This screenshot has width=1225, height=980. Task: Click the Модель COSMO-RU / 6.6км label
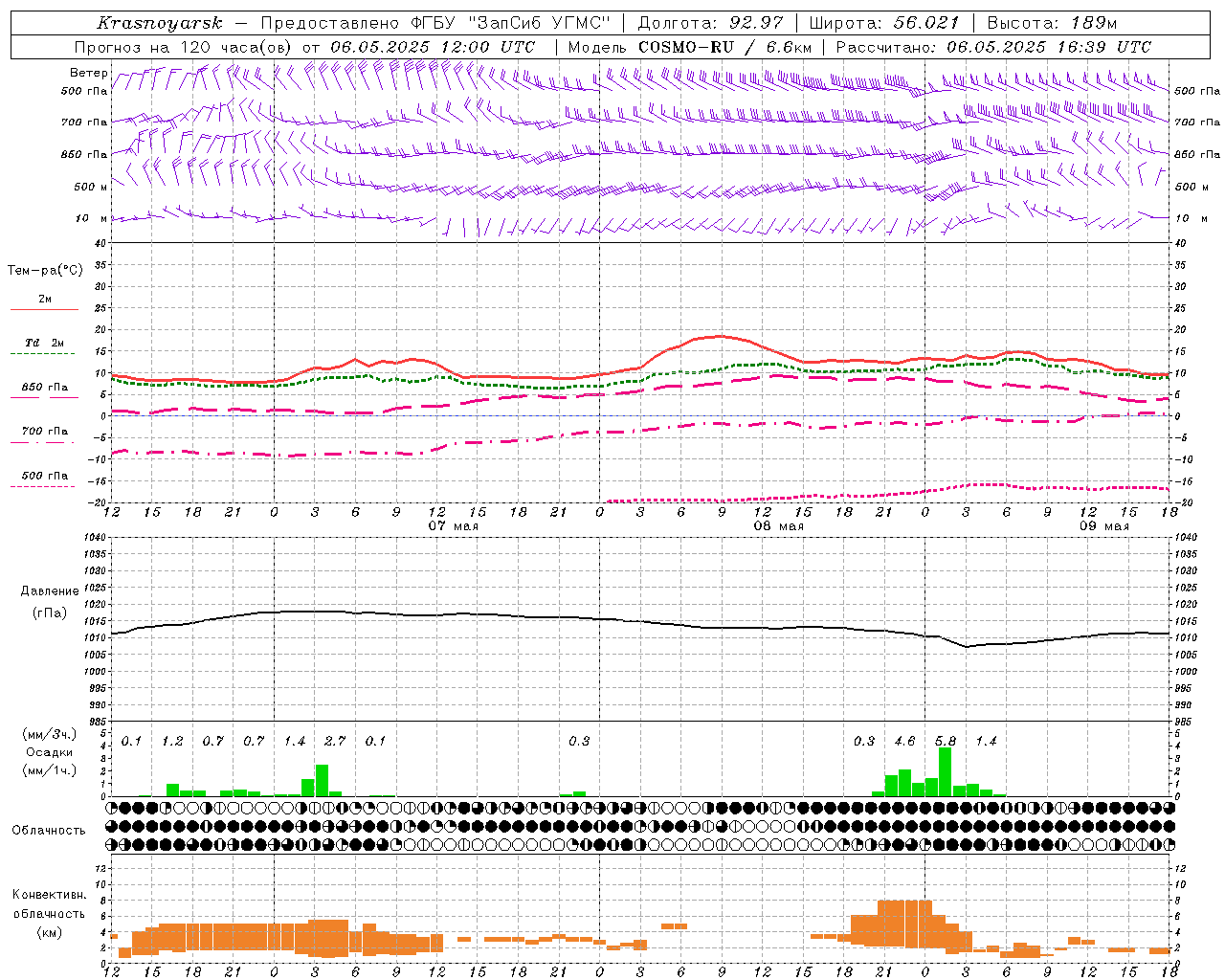[690, 47]
